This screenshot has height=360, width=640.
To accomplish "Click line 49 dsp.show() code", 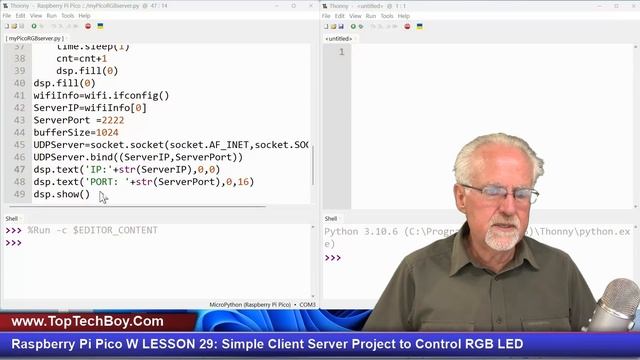I will click(x=62, y=194).
